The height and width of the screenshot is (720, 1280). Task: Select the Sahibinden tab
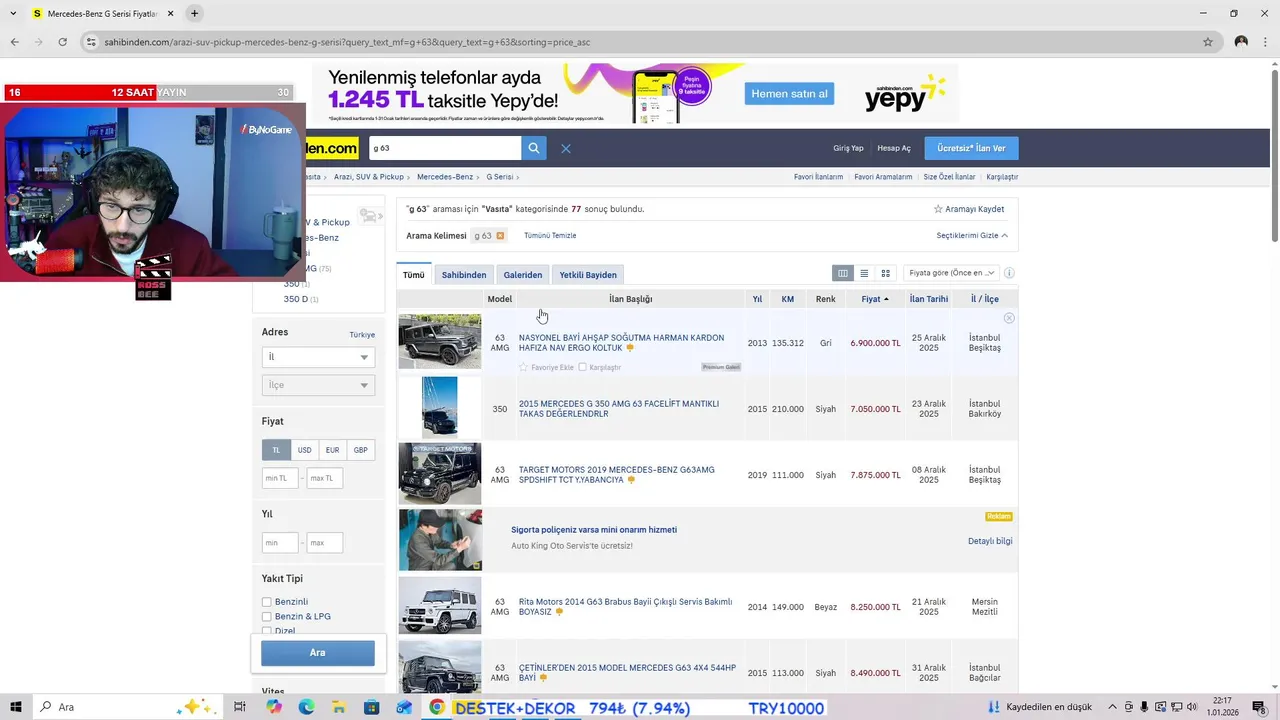[464, 275]
